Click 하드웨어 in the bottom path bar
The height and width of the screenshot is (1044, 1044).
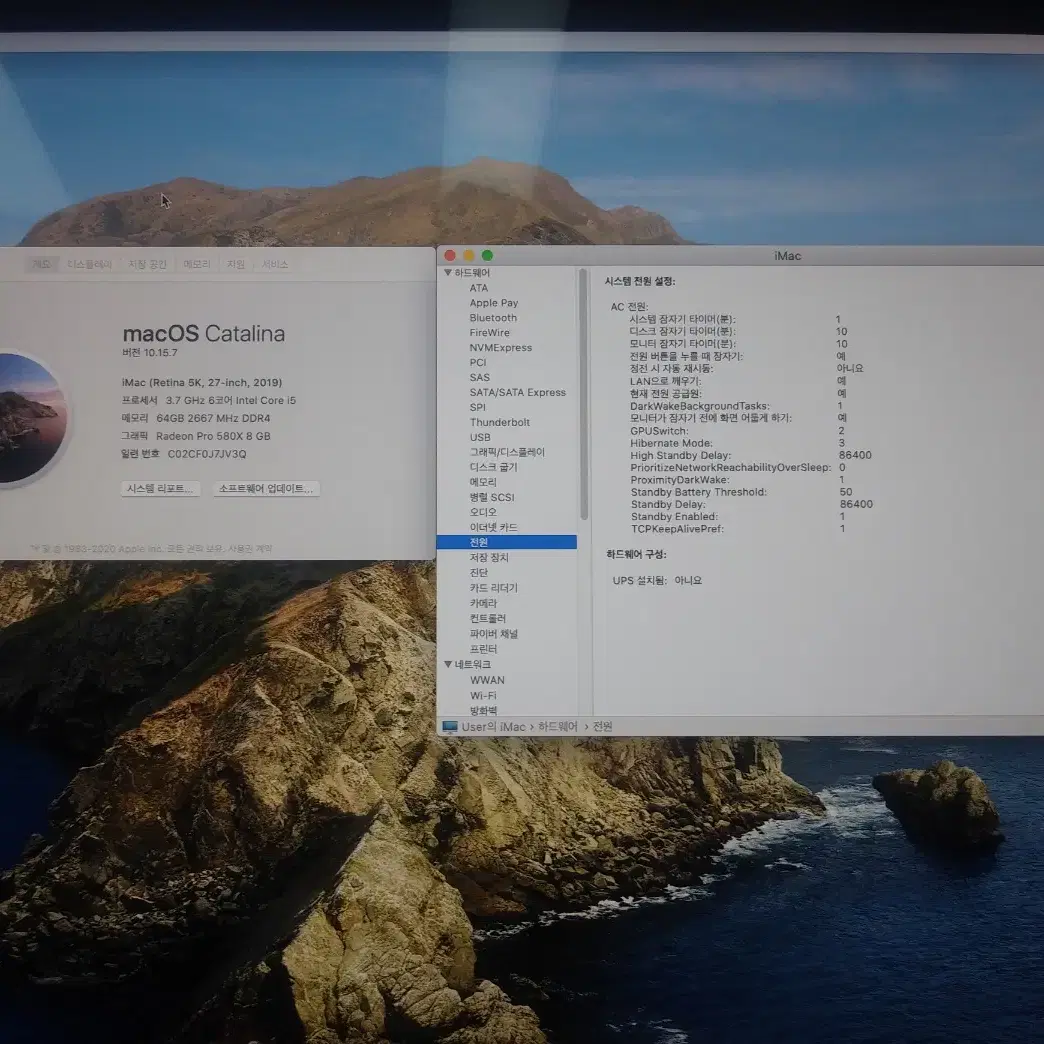[557, 726]
